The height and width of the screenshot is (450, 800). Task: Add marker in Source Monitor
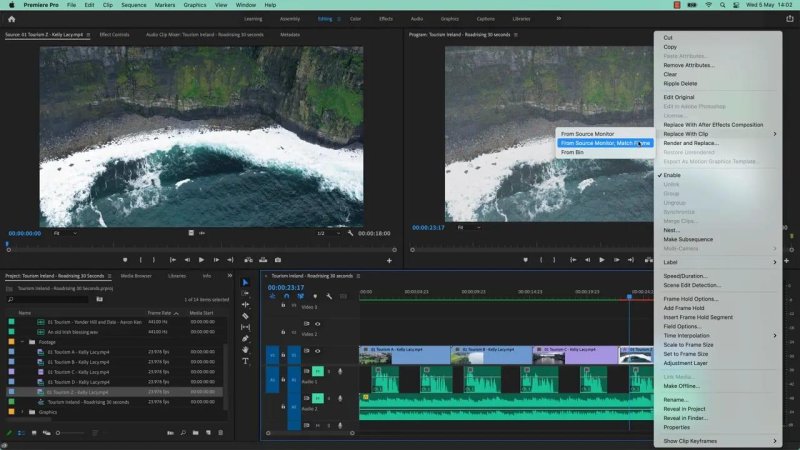pos(125,260)
